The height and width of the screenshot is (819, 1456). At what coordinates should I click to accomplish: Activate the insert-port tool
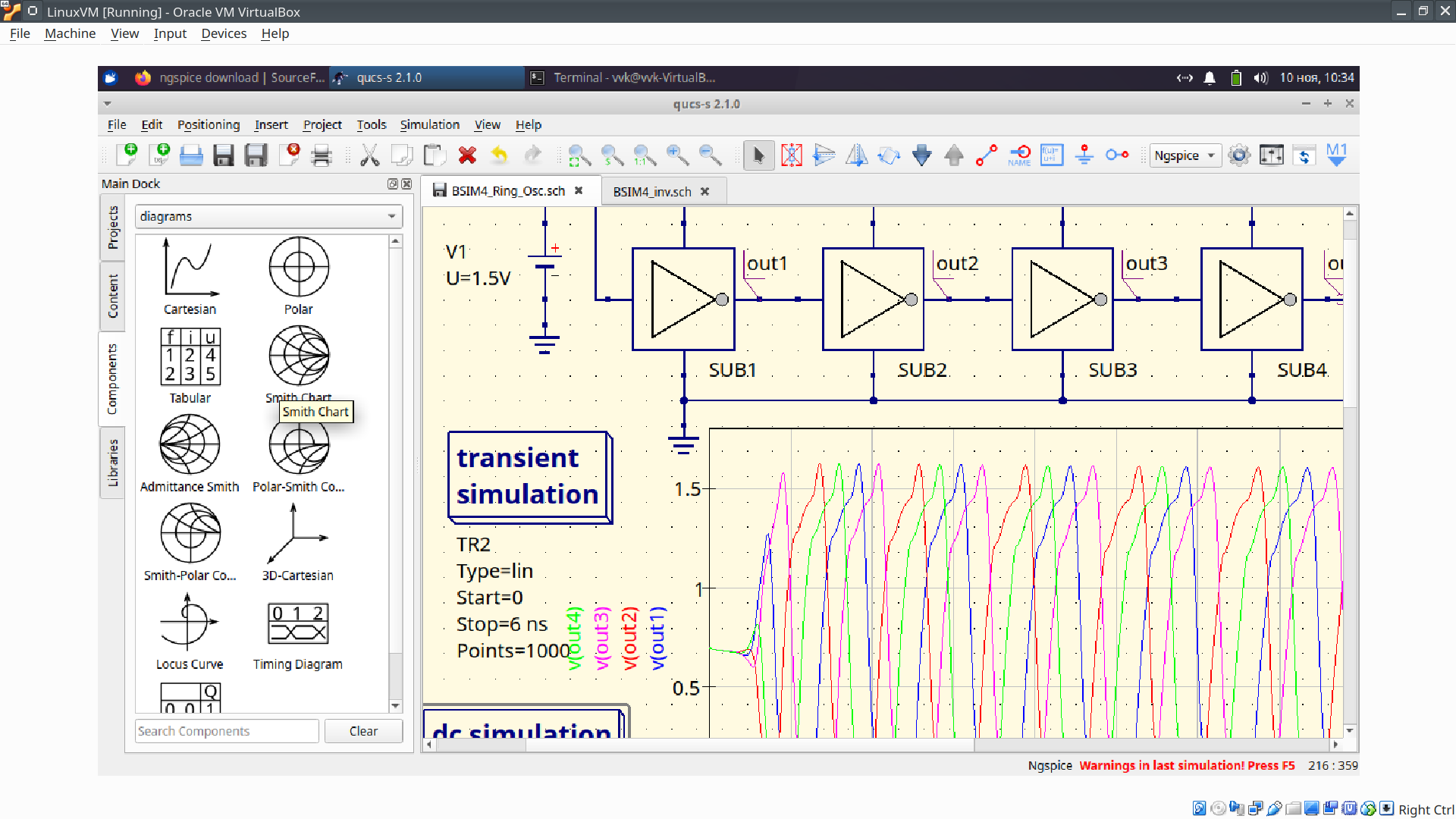point(1117,155)
